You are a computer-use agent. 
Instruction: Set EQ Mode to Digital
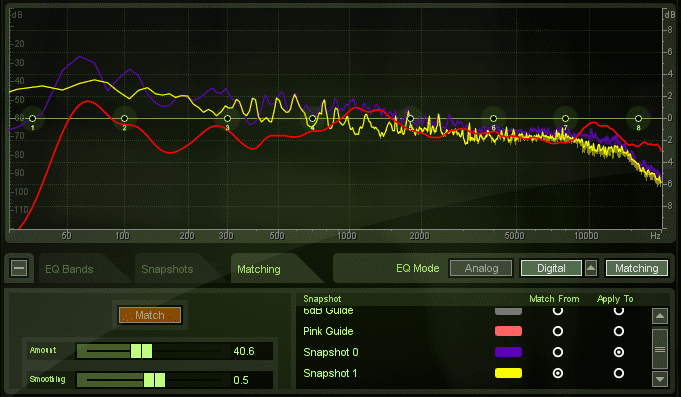click(x=551, y=268)
